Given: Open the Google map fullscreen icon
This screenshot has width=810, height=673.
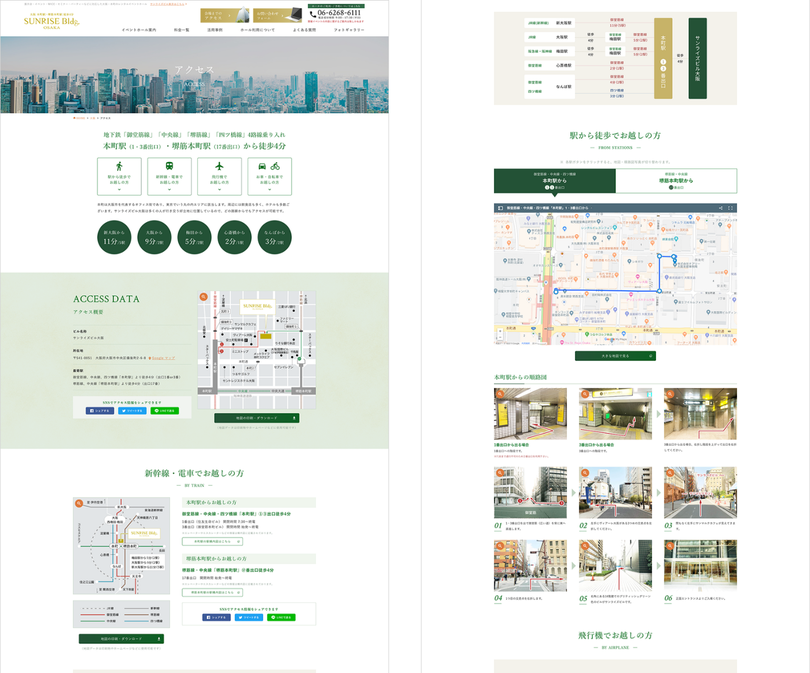Looking at the screenshot, I should coord(730,208).
